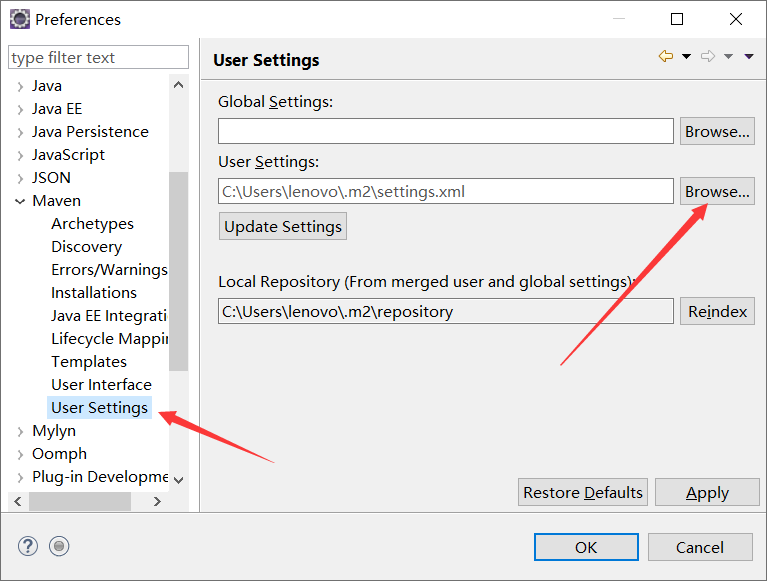This screenshot has width=767, height=581.
Task: Select the JSON category label
Action: point(51,178)
